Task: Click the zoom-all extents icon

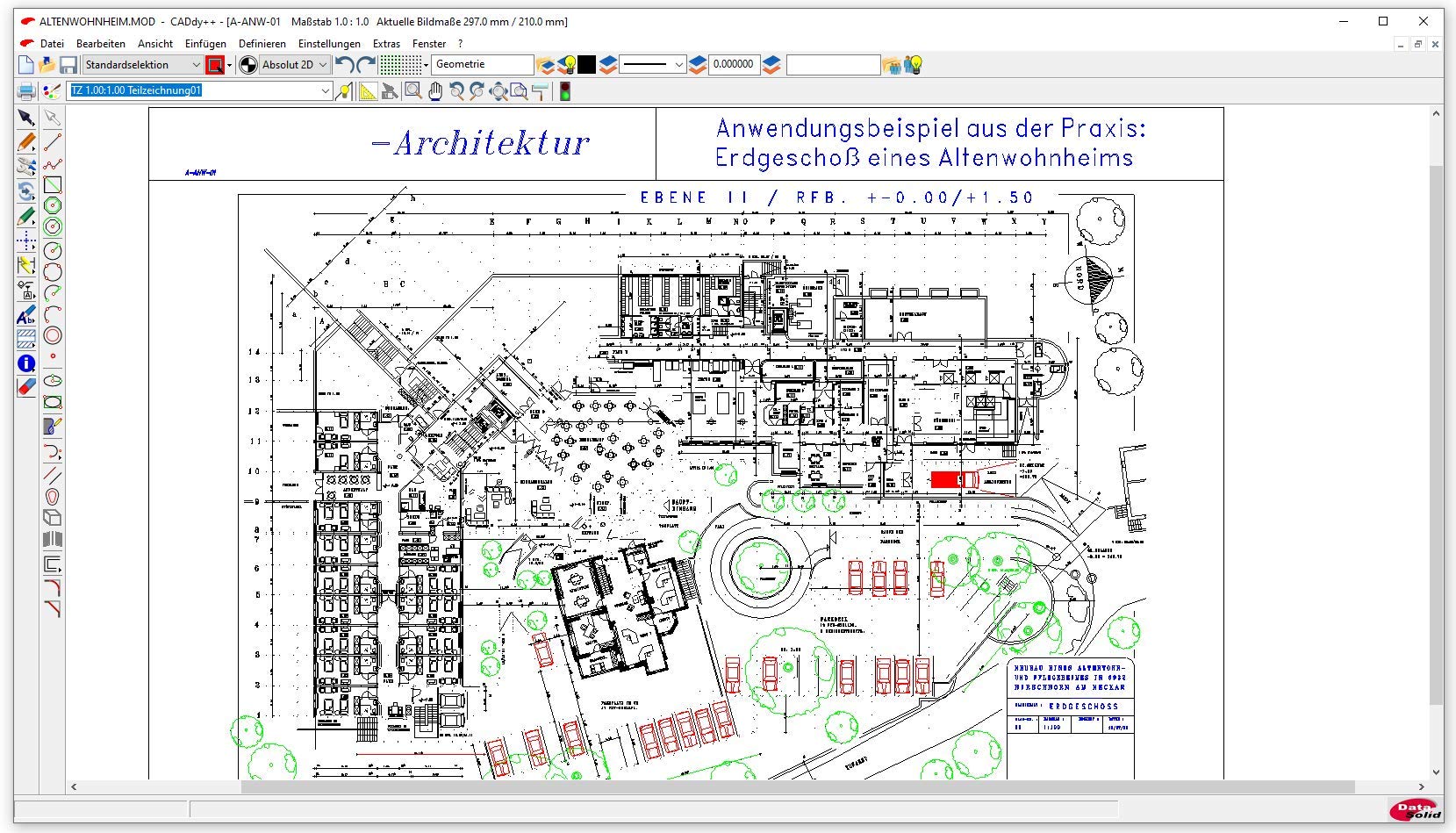Action: click(498, 90)
